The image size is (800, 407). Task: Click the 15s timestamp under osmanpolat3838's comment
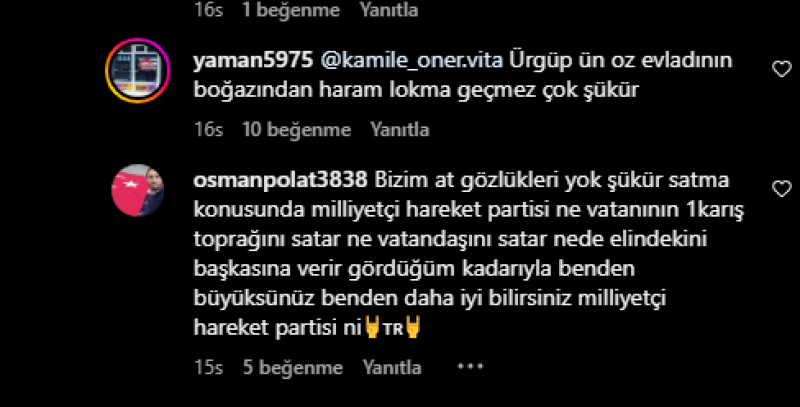(x=208, y=367)
